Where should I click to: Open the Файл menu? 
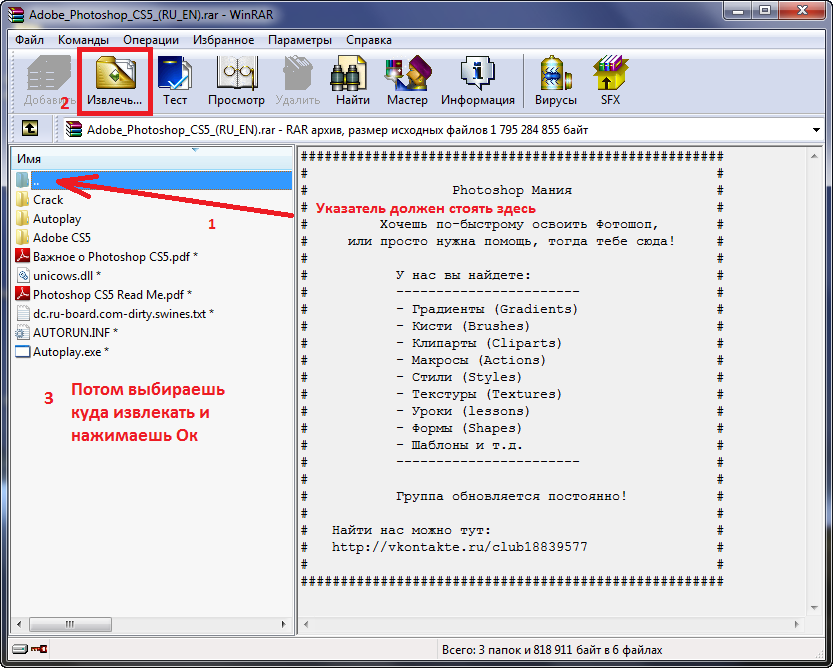29,40
